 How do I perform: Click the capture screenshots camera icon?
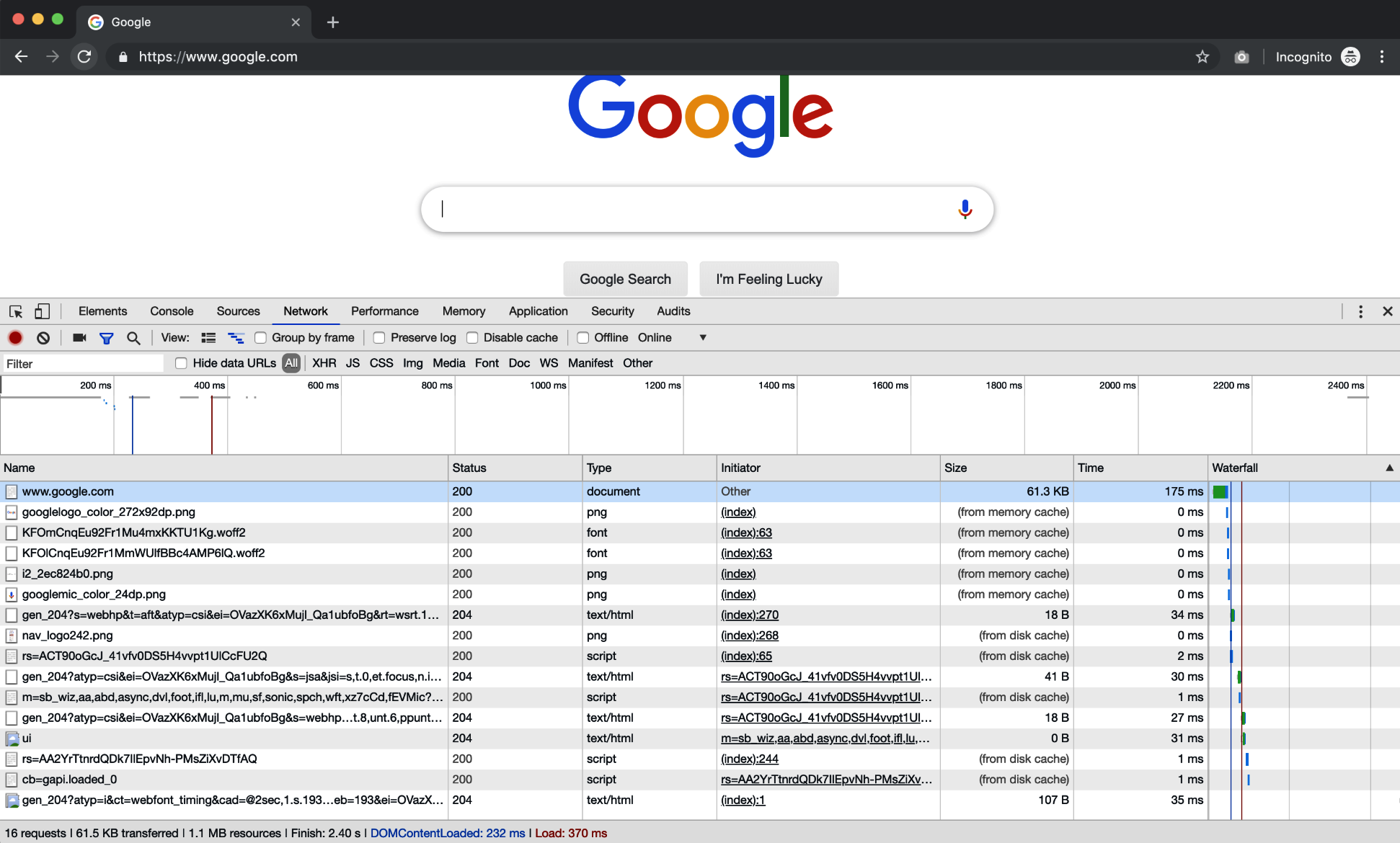pyautogui.click(x=79, y=337)
